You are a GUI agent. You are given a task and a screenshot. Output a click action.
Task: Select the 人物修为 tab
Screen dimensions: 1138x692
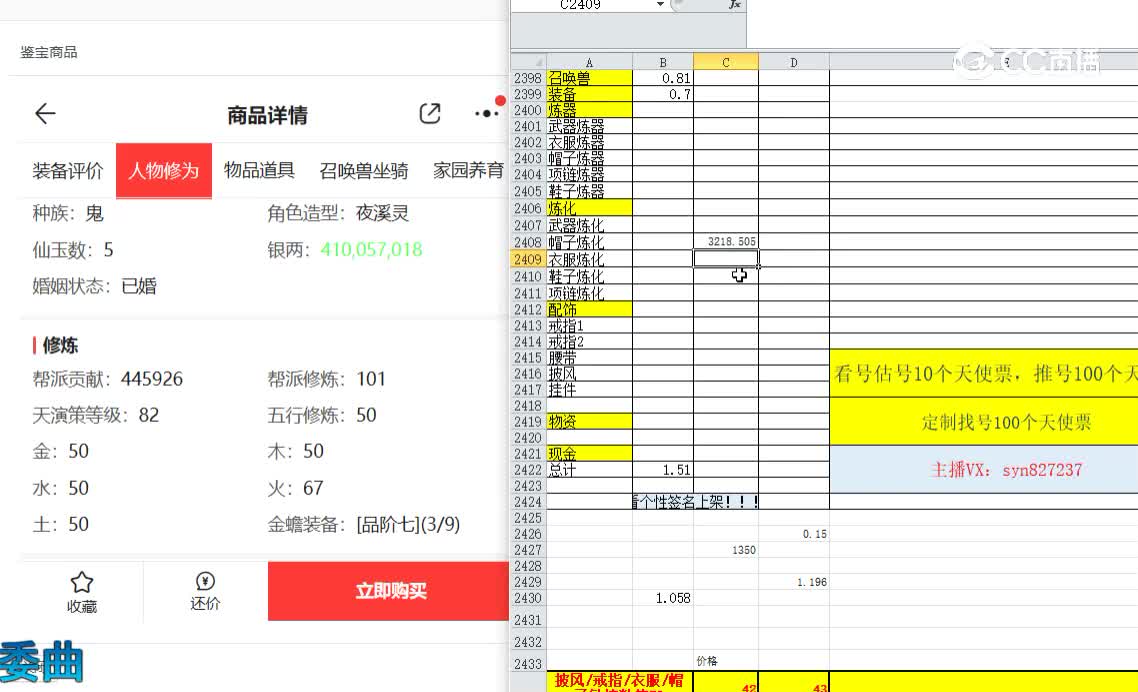pyautogui.click(x=164, y=171)
